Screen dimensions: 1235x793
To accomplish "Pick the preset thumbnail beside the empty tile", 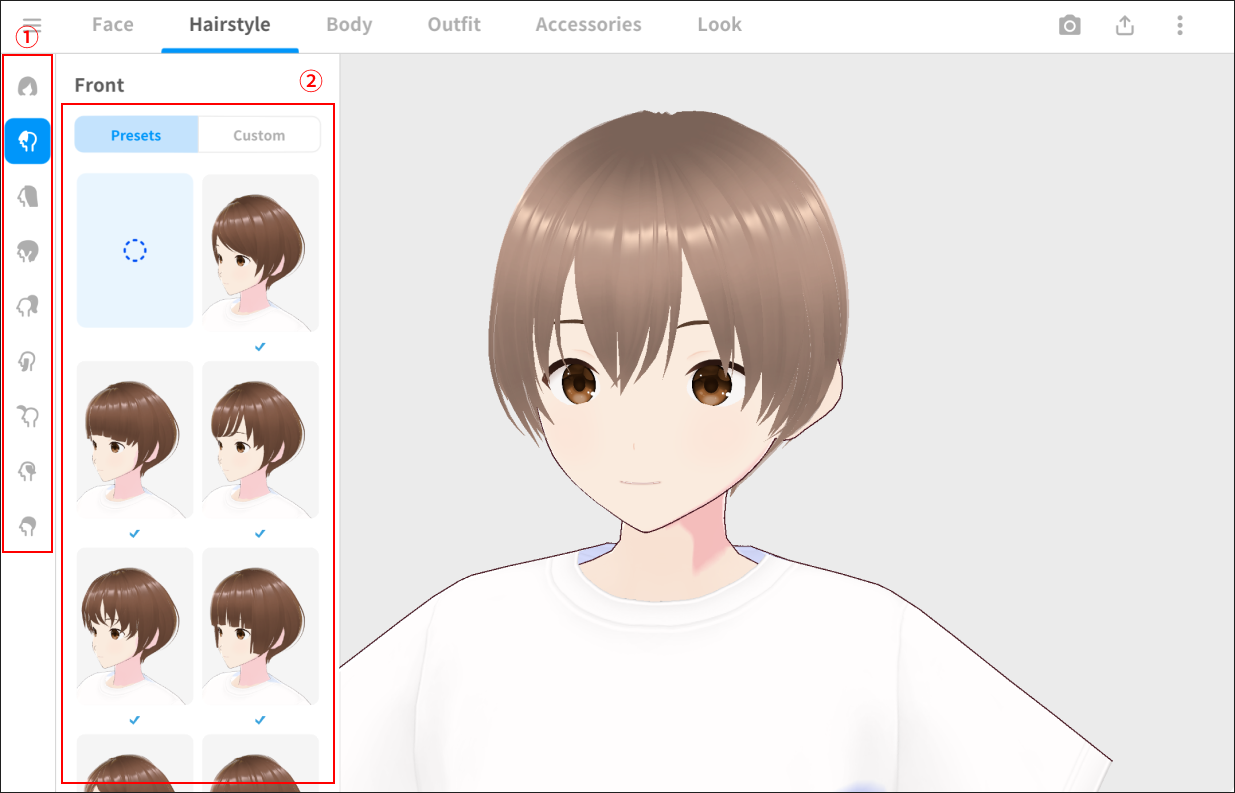I will (x=260, y=252).
